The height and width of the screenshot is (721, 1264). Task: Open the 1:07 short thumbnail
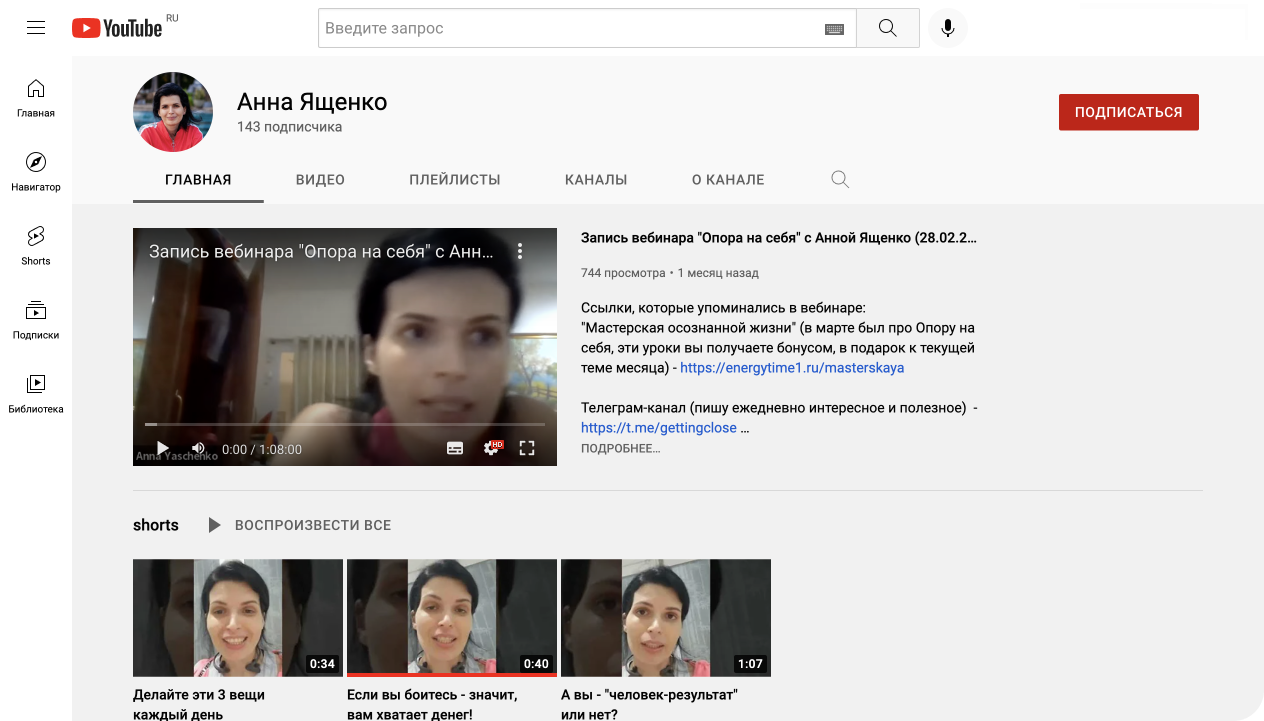pos(666,618)
